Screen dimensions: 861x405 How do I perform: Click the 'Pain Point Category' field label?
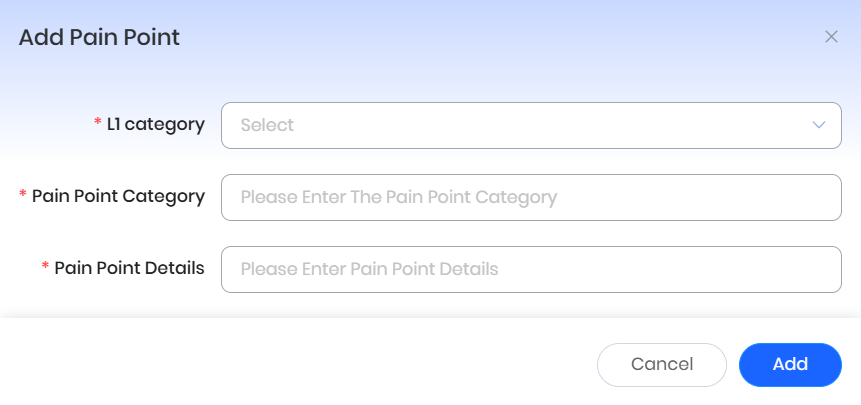[x=118, y=196]
